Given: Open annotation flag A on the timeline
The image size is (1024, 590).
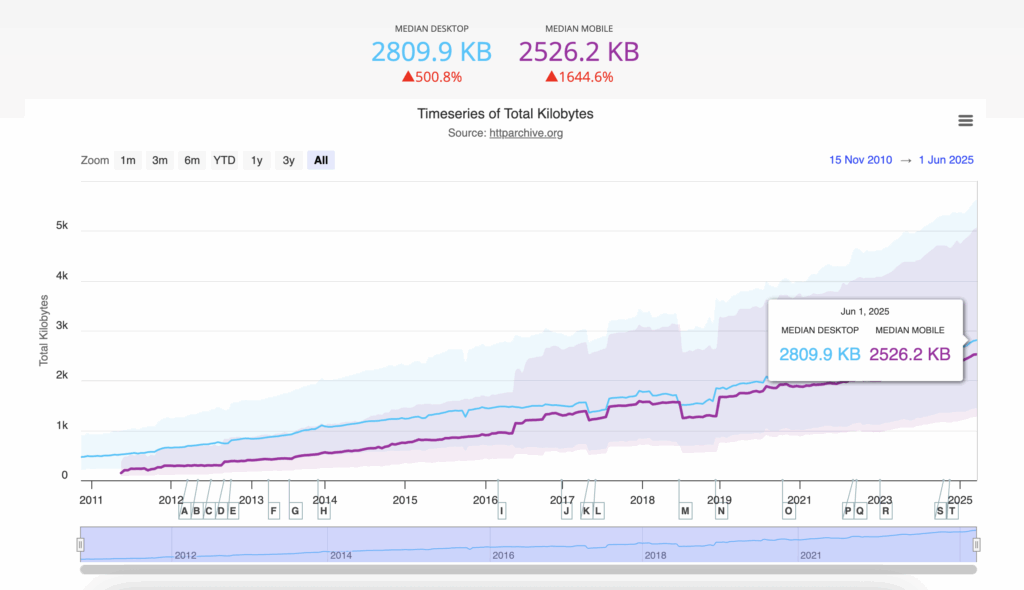Looking at the screenshot, I should point(184,510).
